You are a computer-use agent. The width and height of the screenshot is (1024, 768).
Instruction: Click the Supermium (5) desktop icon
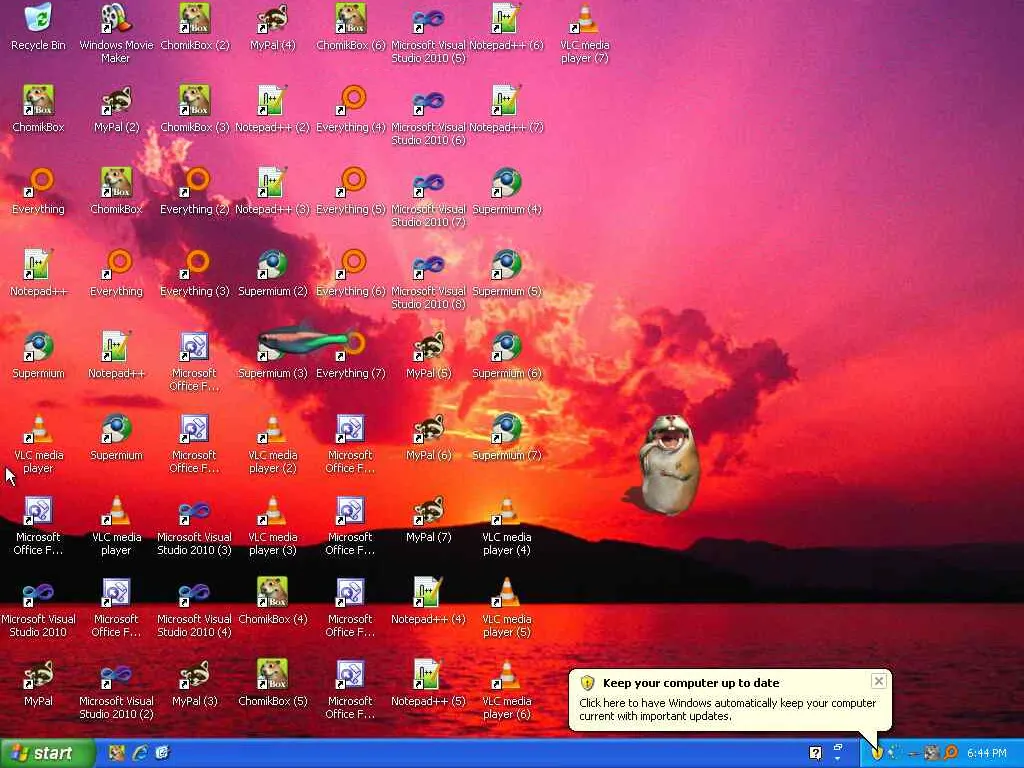coord(507,273)
